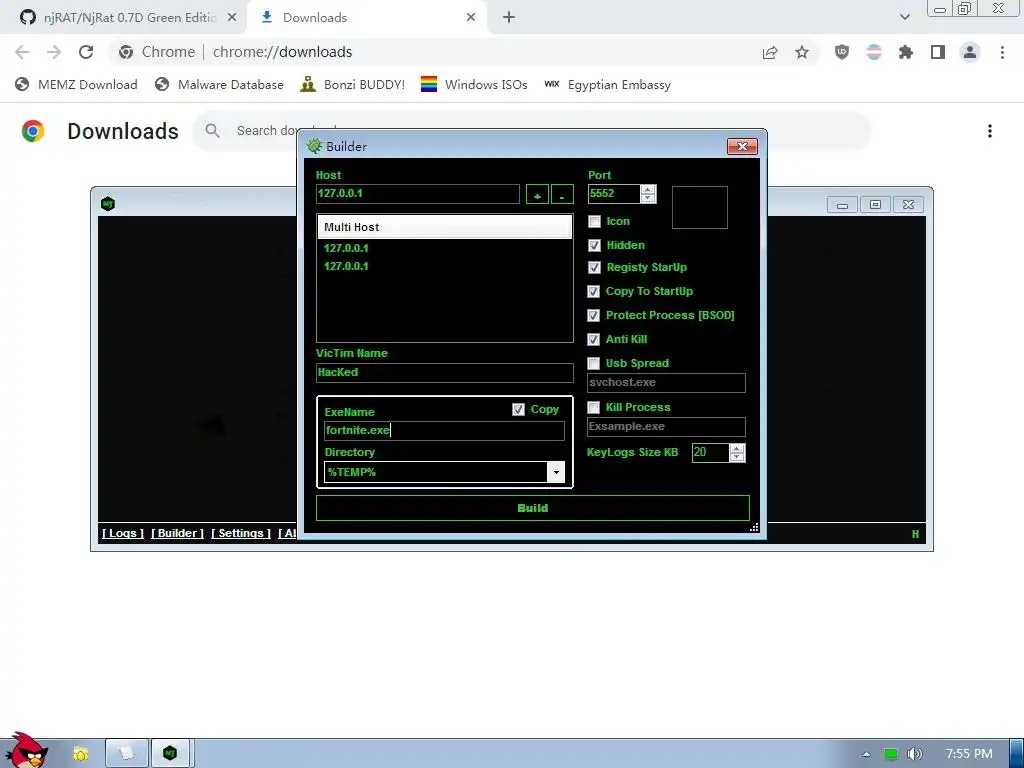Click the volume speaker tray icon

click(915, 754)
